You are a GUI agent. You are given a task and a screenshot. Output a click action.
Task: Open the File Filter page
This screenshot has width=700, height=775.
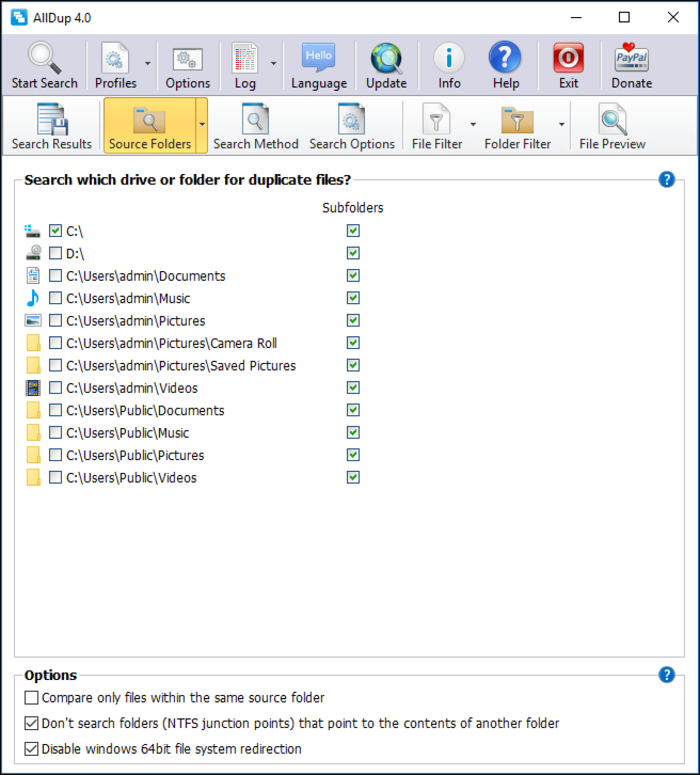point(437,126)
